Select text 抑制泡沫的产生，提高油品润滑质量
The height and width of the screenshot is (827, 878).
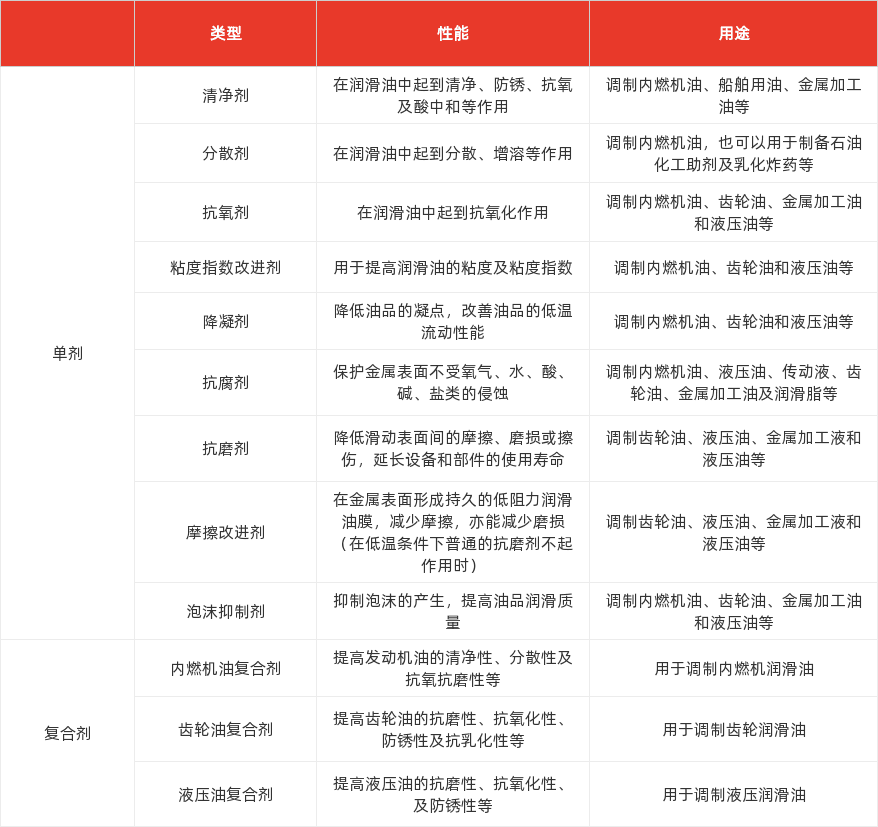point(453,611)
